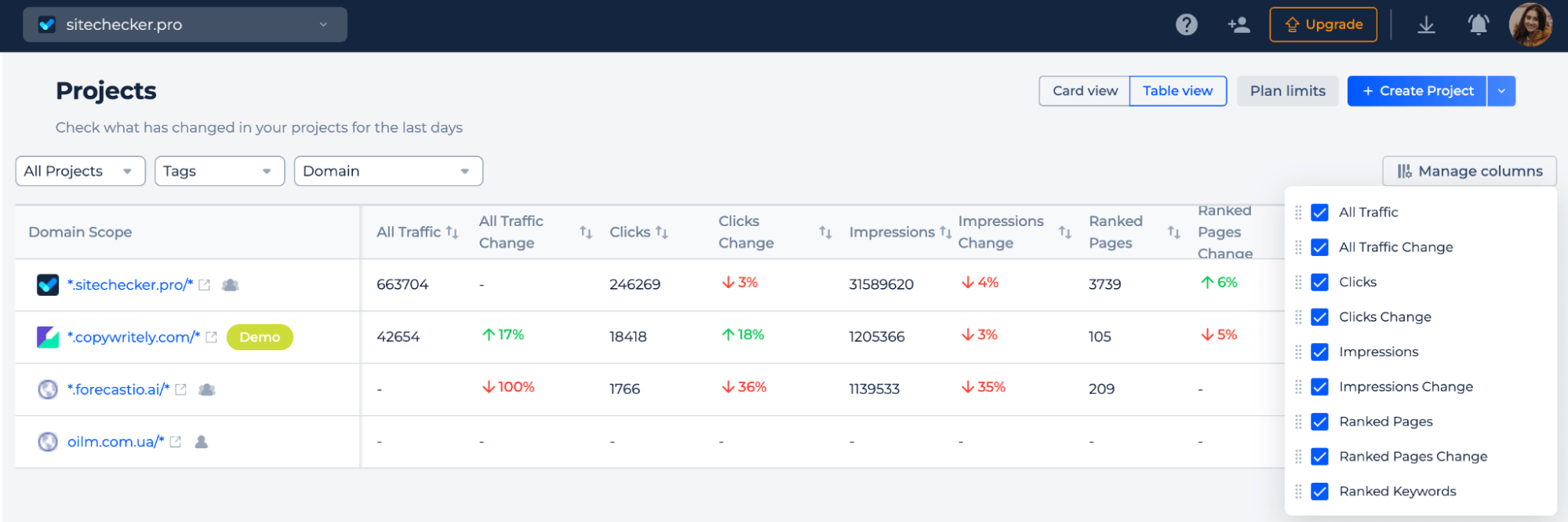The image size is (1568, 522).
Task: Sort by Clicks column
Action: click(x=661, y=232)
